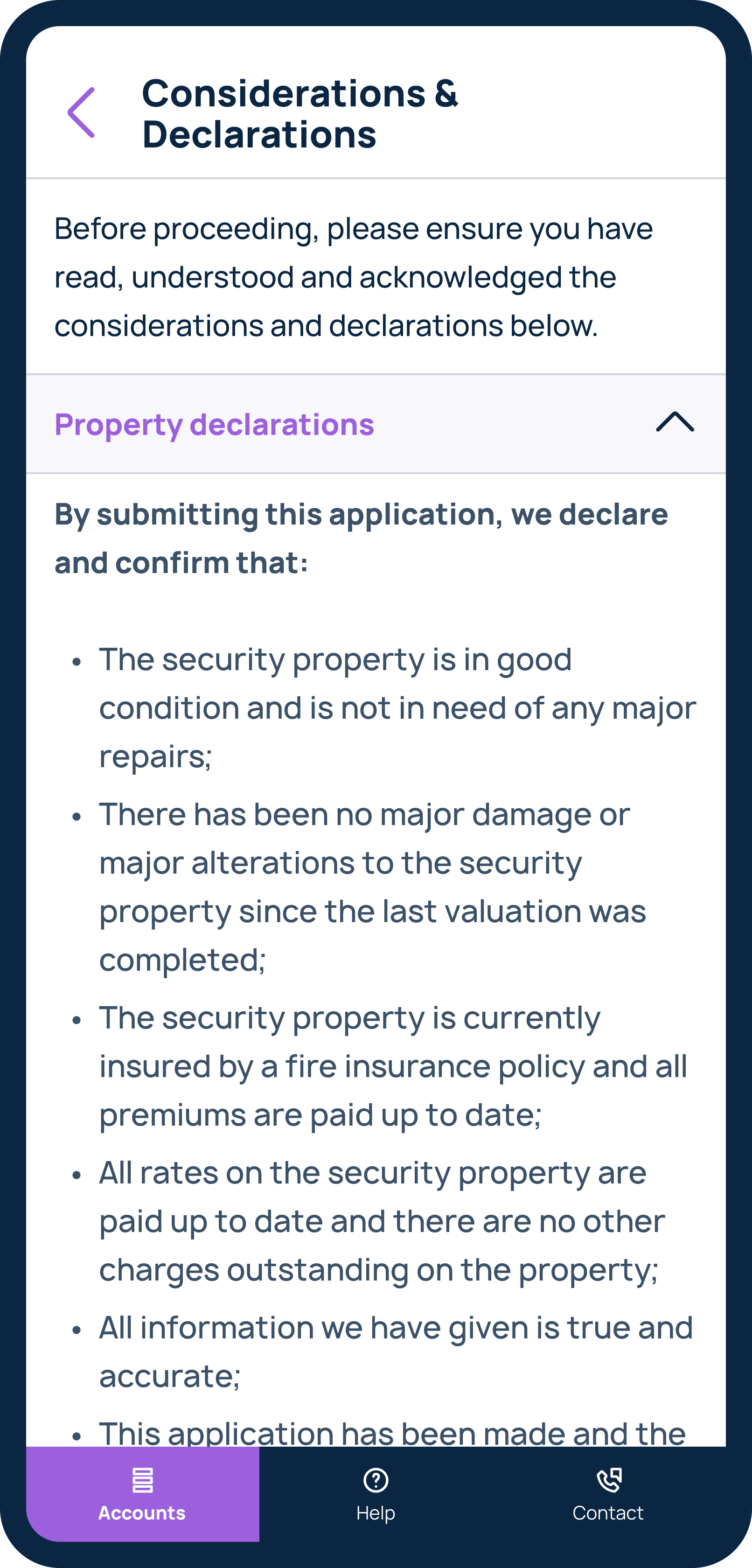Click the bullet dot beside 'There has been'
Viewport: 752px width, 1568px height.
point(77,816)
